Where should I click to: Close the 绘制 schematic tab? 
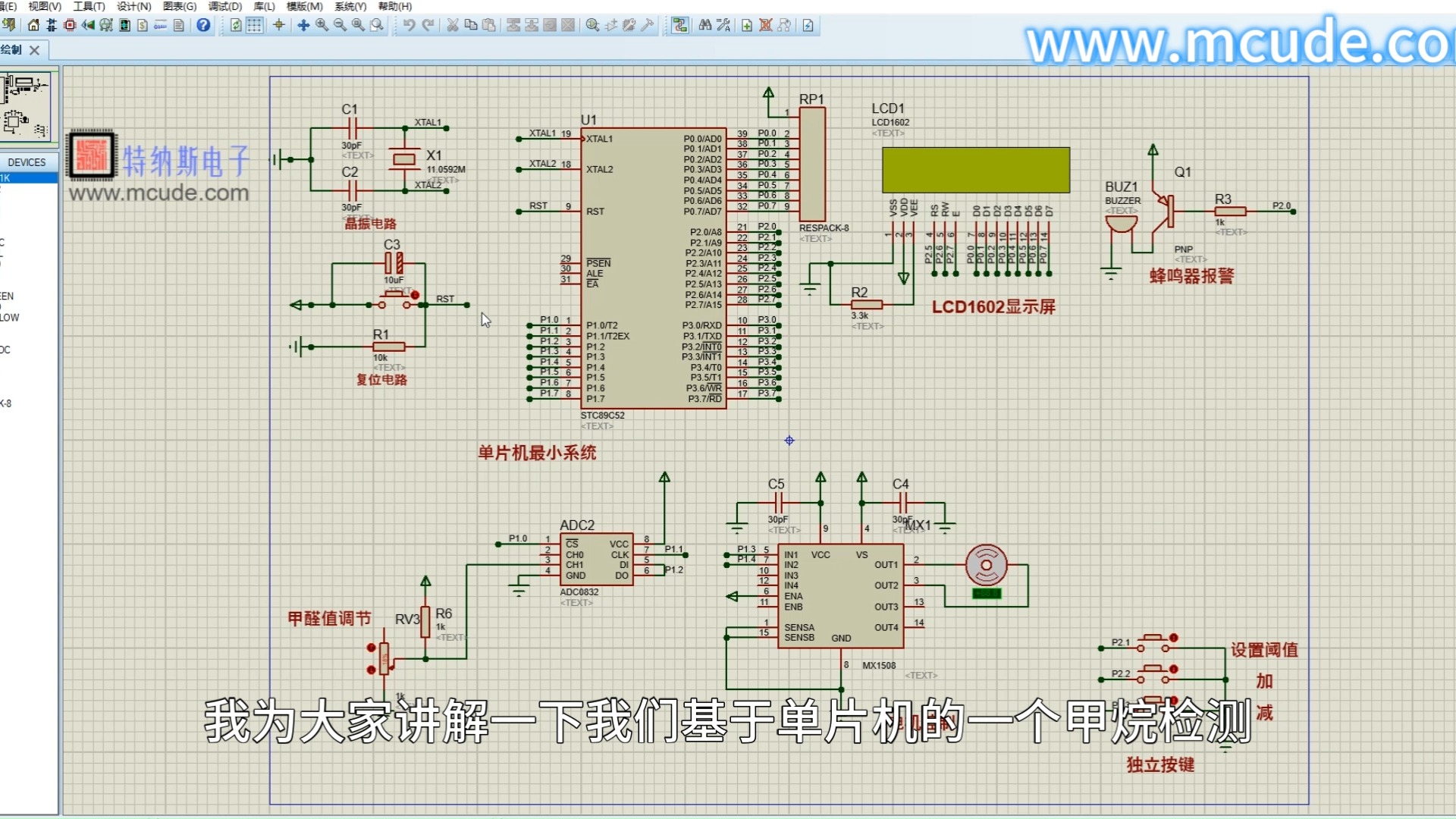(34, 50)
